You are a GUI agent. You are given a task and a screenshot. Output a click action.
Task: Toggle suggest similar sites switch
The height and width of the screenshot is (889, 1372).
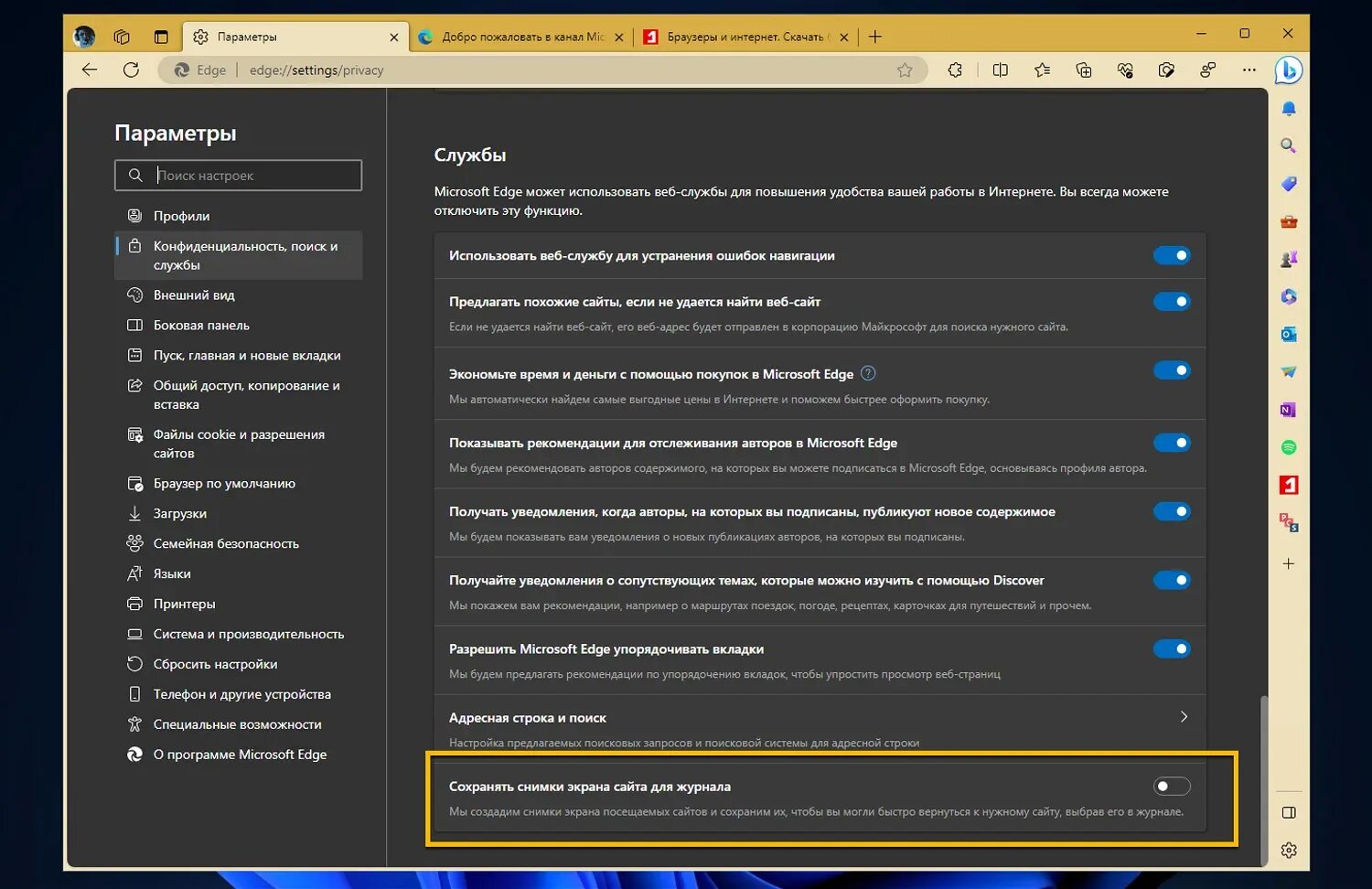click(x=1172, y=301)
